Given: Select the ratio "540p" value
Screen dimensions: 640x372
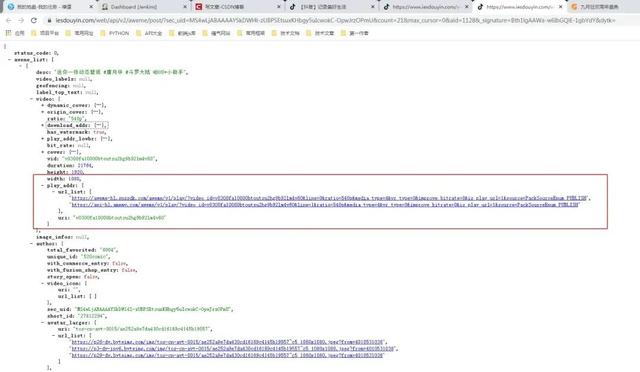Looking at the screenshot, I should (76, 119).
